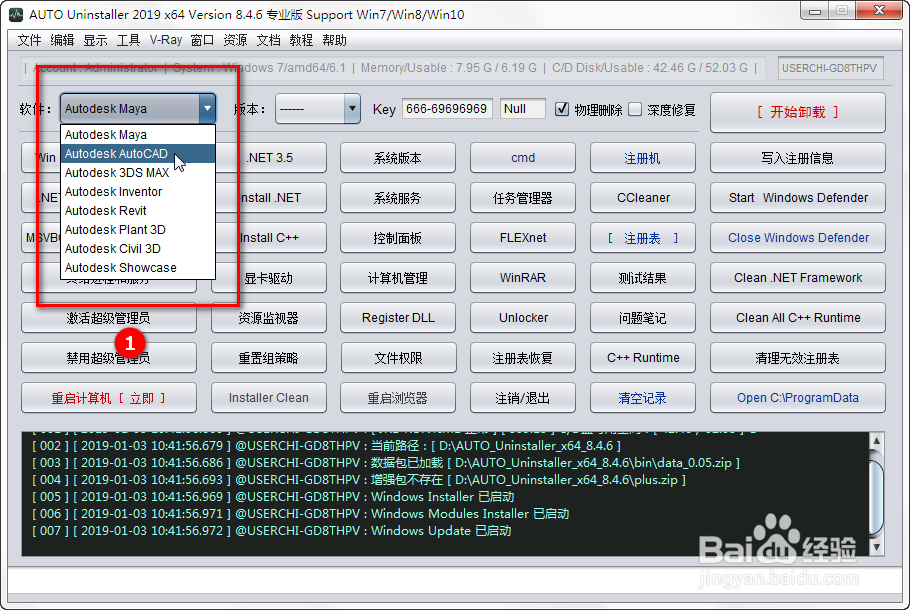
Task: Open 计算机管理
Action: (x=398, y=278)
